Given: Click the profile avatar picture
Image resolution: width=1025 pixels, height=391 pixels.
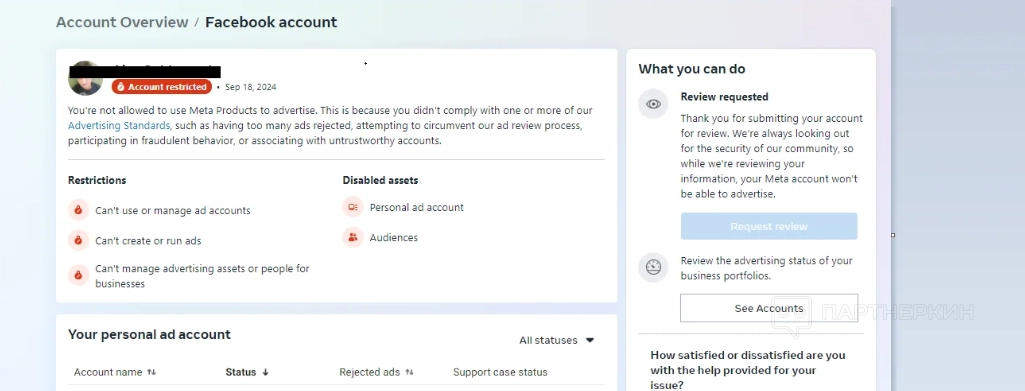Looking at the screenshot, I should 85,78.
